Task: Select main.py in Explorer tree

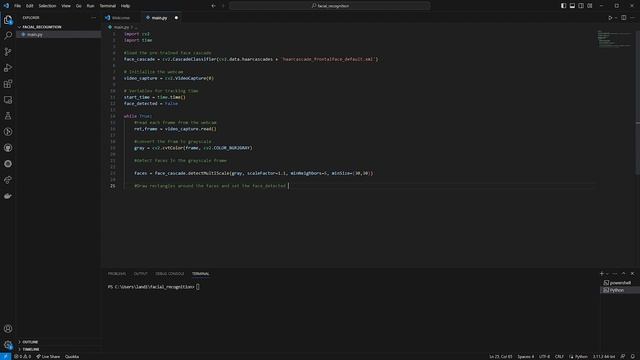Action: tap(58, 34)
